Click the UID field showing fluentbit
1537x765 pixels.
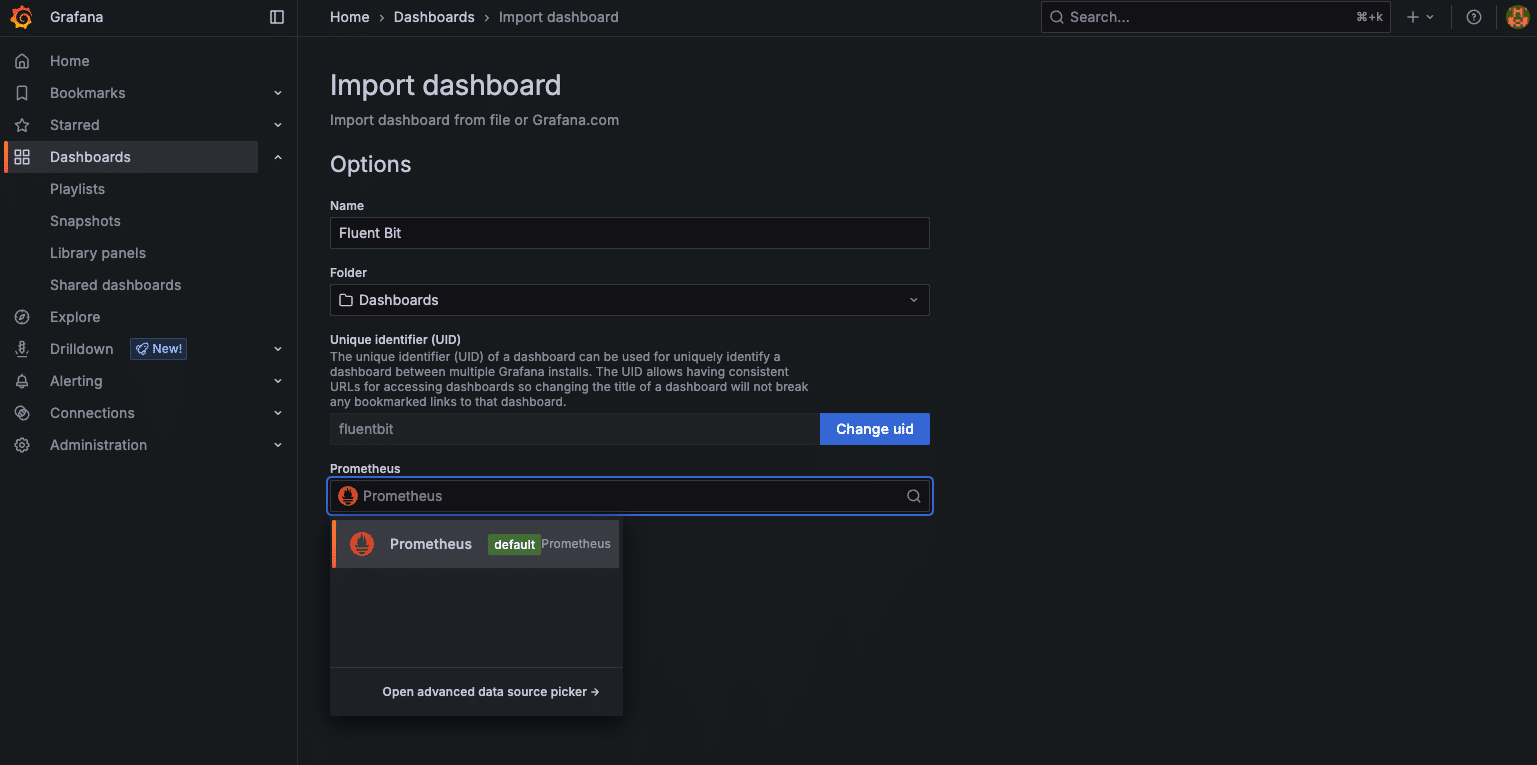(575, 429)
